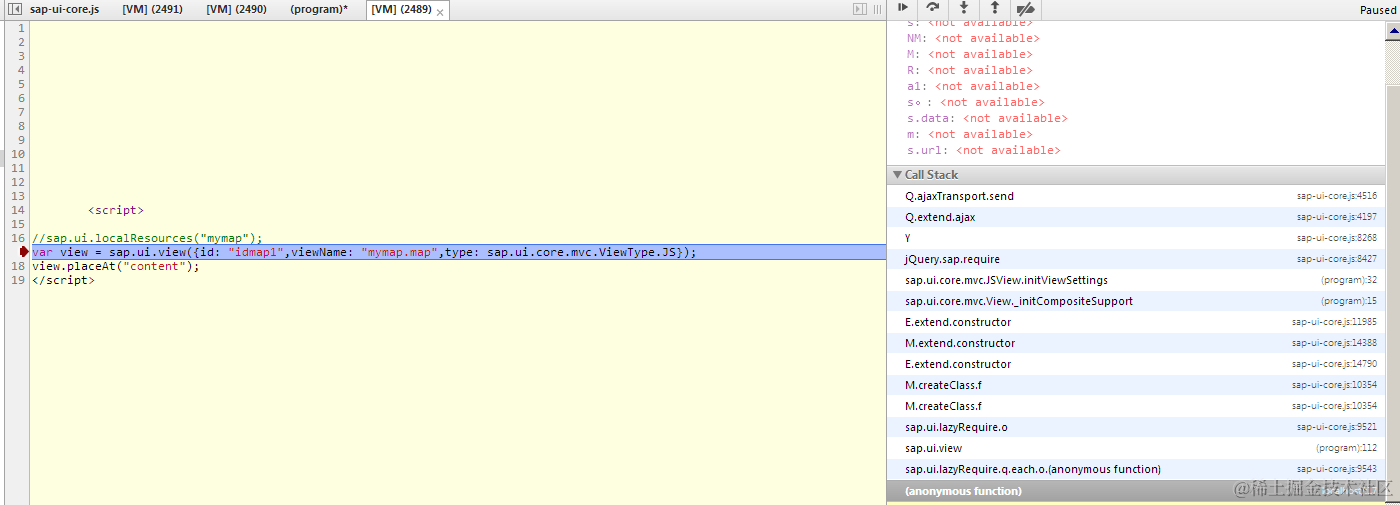The height and width of the screenshot is (505, 1400).
Task: Open the [VM] (2490) tab
Action: click(236, 9)
